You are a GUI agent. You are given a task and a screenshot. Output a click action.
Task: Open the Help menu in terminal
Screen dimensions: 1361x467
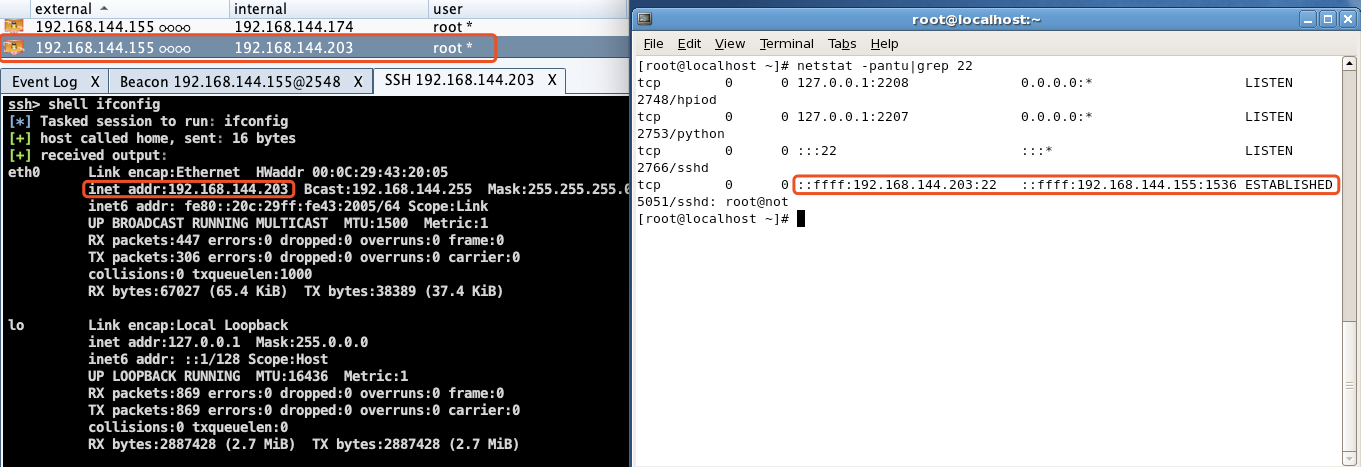pos(884,44)
